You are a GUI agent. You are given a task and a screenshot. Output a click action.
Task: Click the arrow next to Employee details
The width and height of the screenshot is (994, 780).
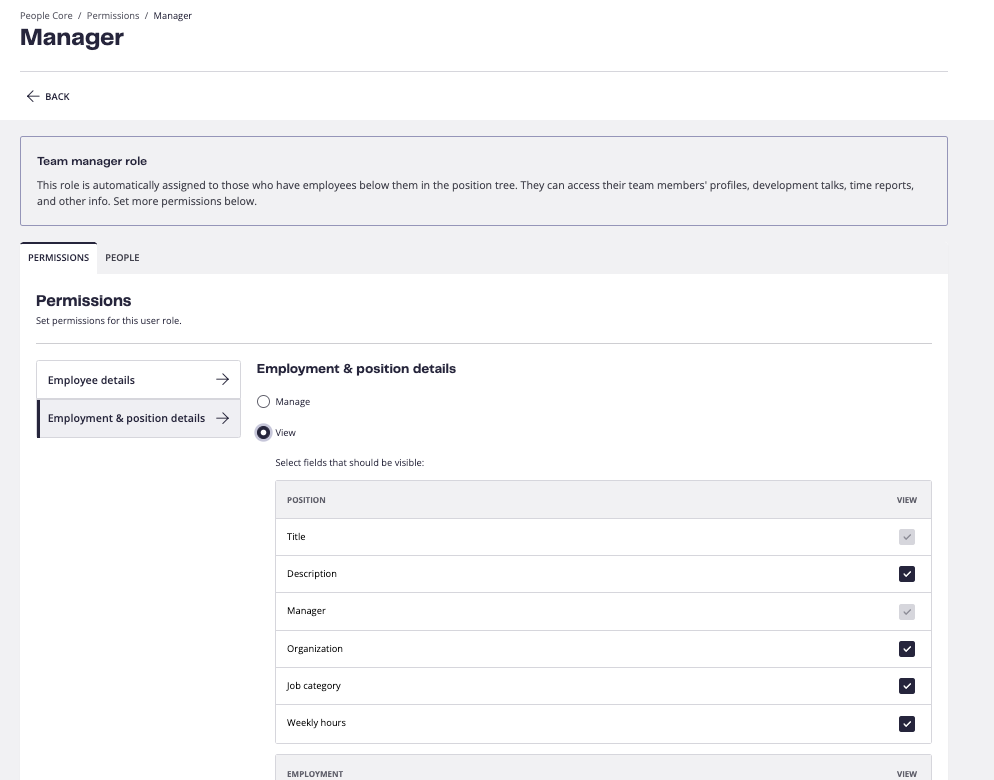223,379
